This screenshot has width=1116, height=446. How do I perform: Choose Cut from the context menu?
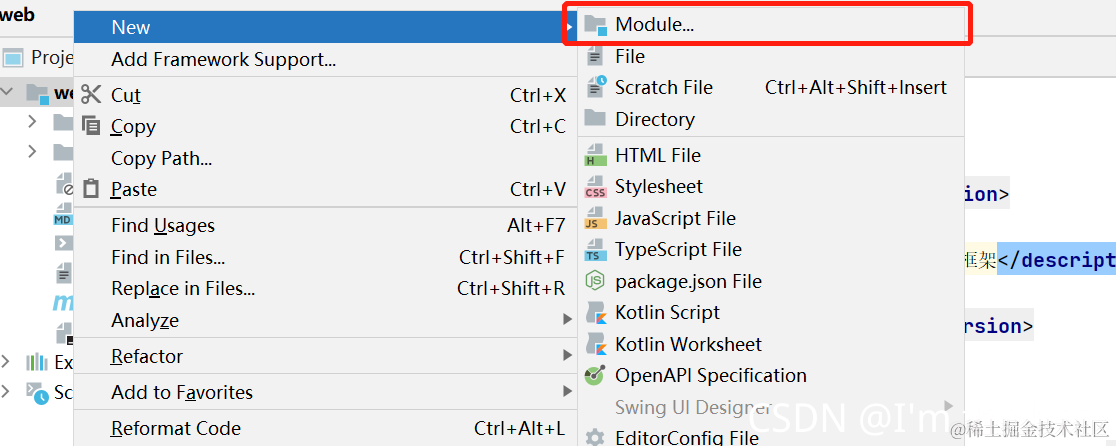point(326,95)
